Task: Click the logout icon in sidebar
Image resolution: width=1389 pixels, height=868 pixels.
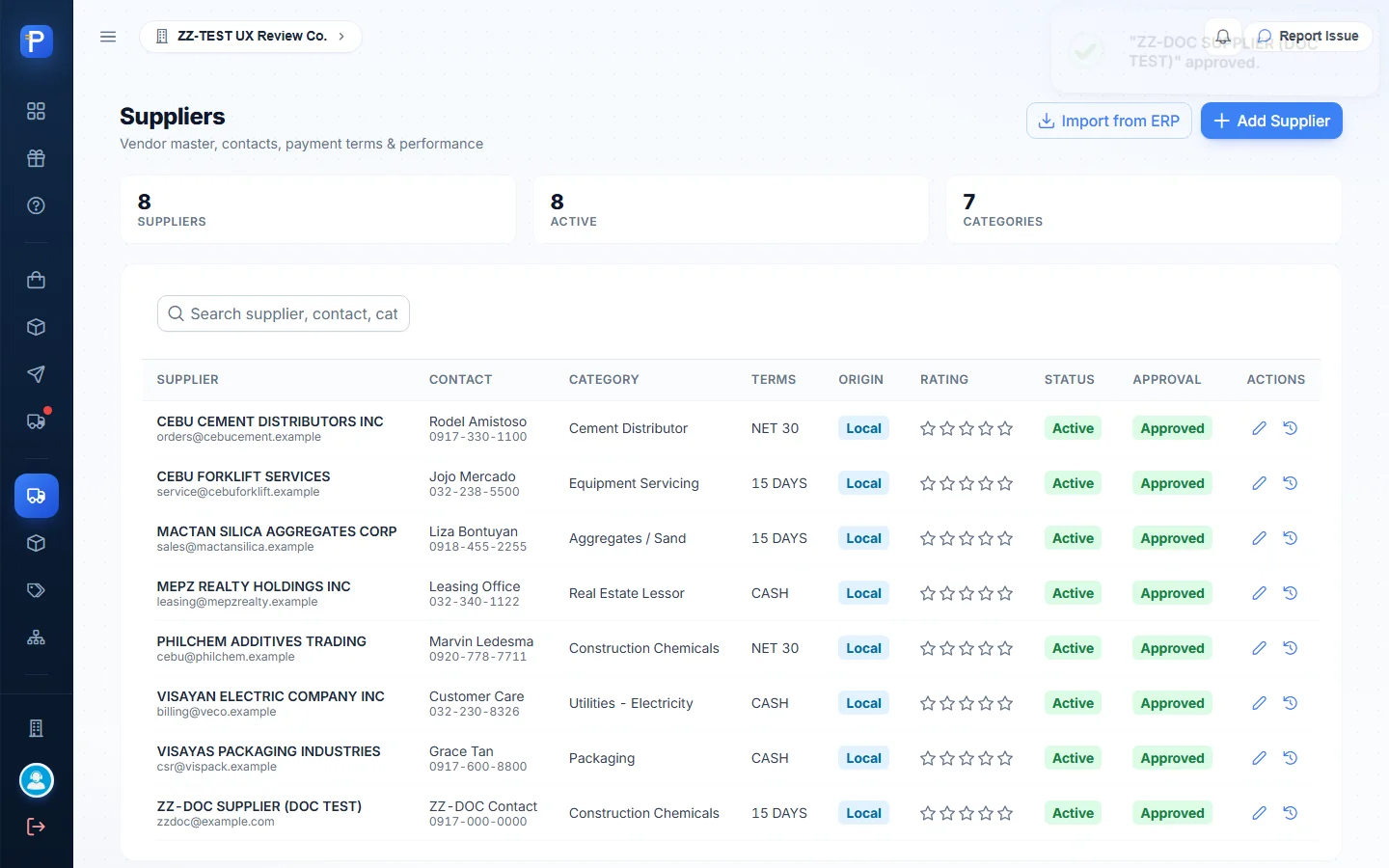Action: pyautogui.click(x=37, y=827)
